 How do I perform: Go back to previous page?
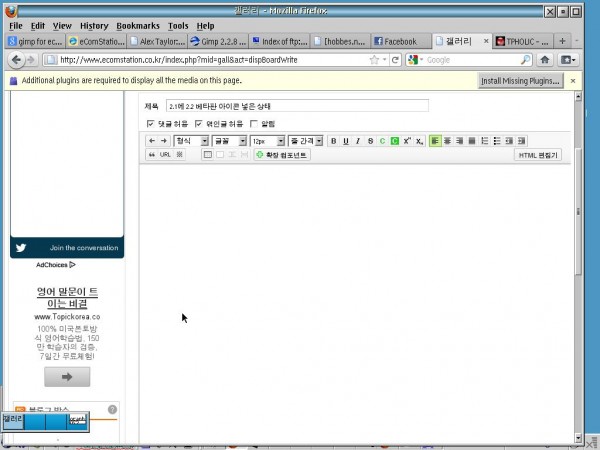[x=16, y=60]
